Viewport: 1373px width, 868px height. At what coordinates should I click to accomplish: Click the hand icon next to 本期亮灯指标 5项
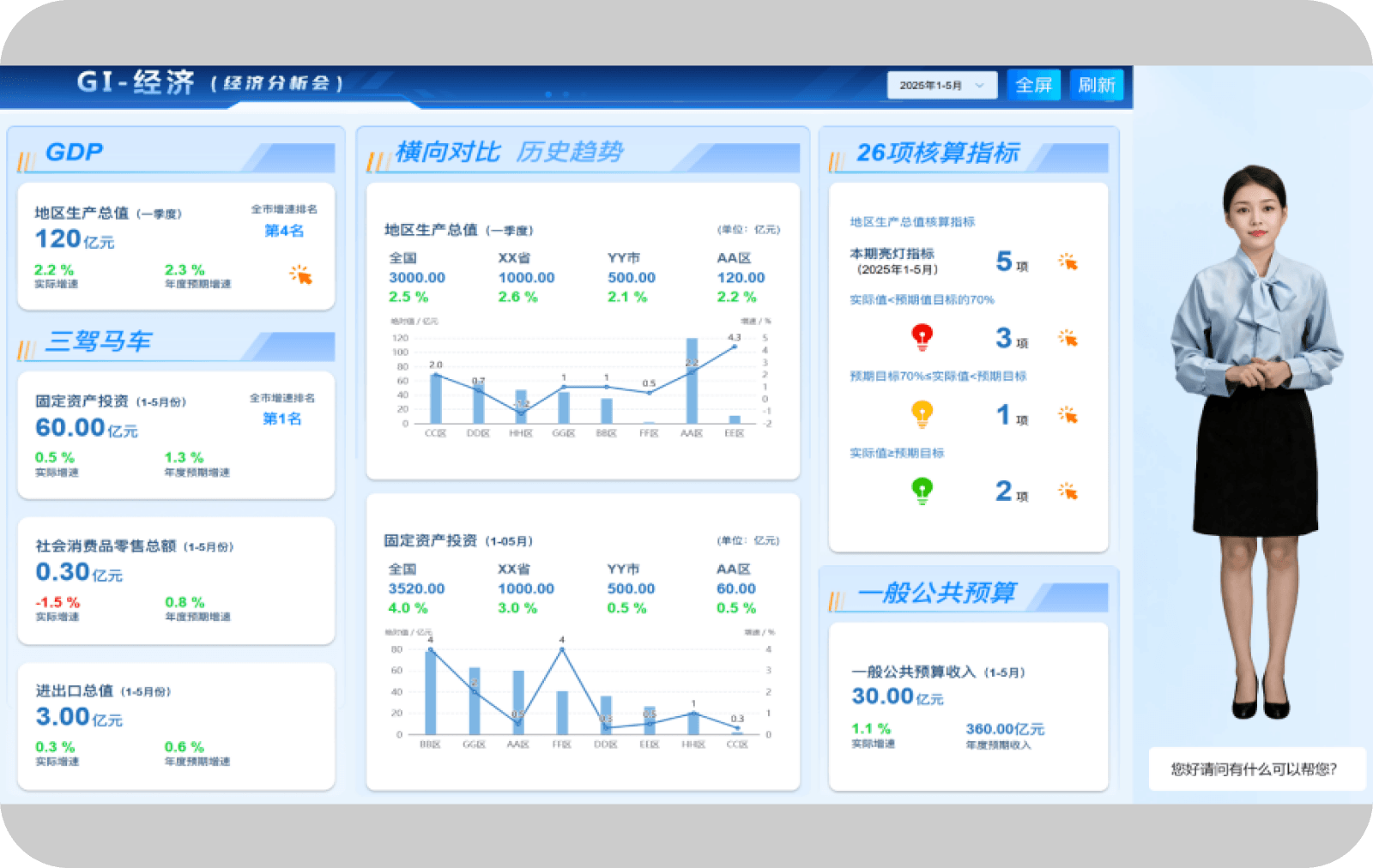pos(1067,262)
